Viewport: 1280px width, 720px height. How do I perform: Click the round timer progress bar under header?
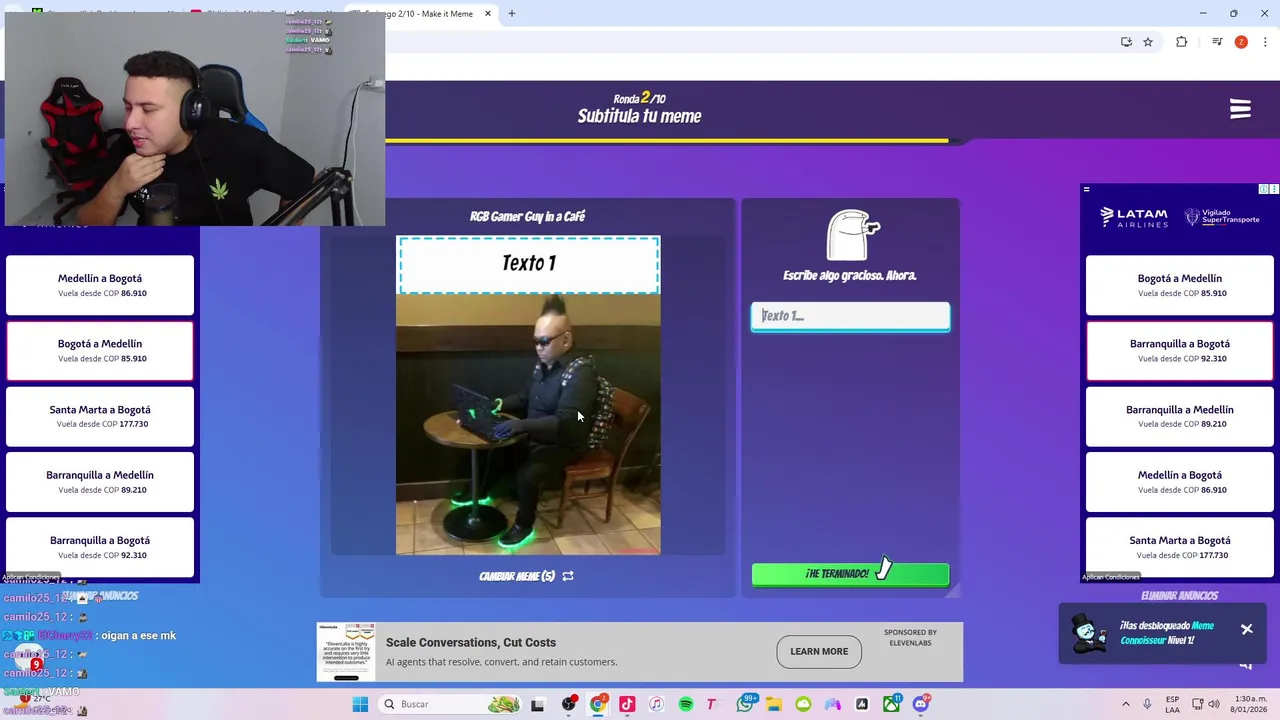pyautogui.click(x=667, y=141)
